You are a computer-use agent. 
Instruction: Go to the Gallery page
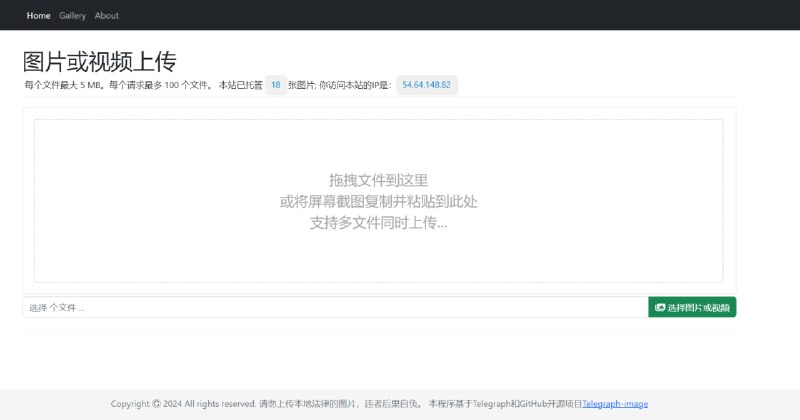[x=72, y=16]
